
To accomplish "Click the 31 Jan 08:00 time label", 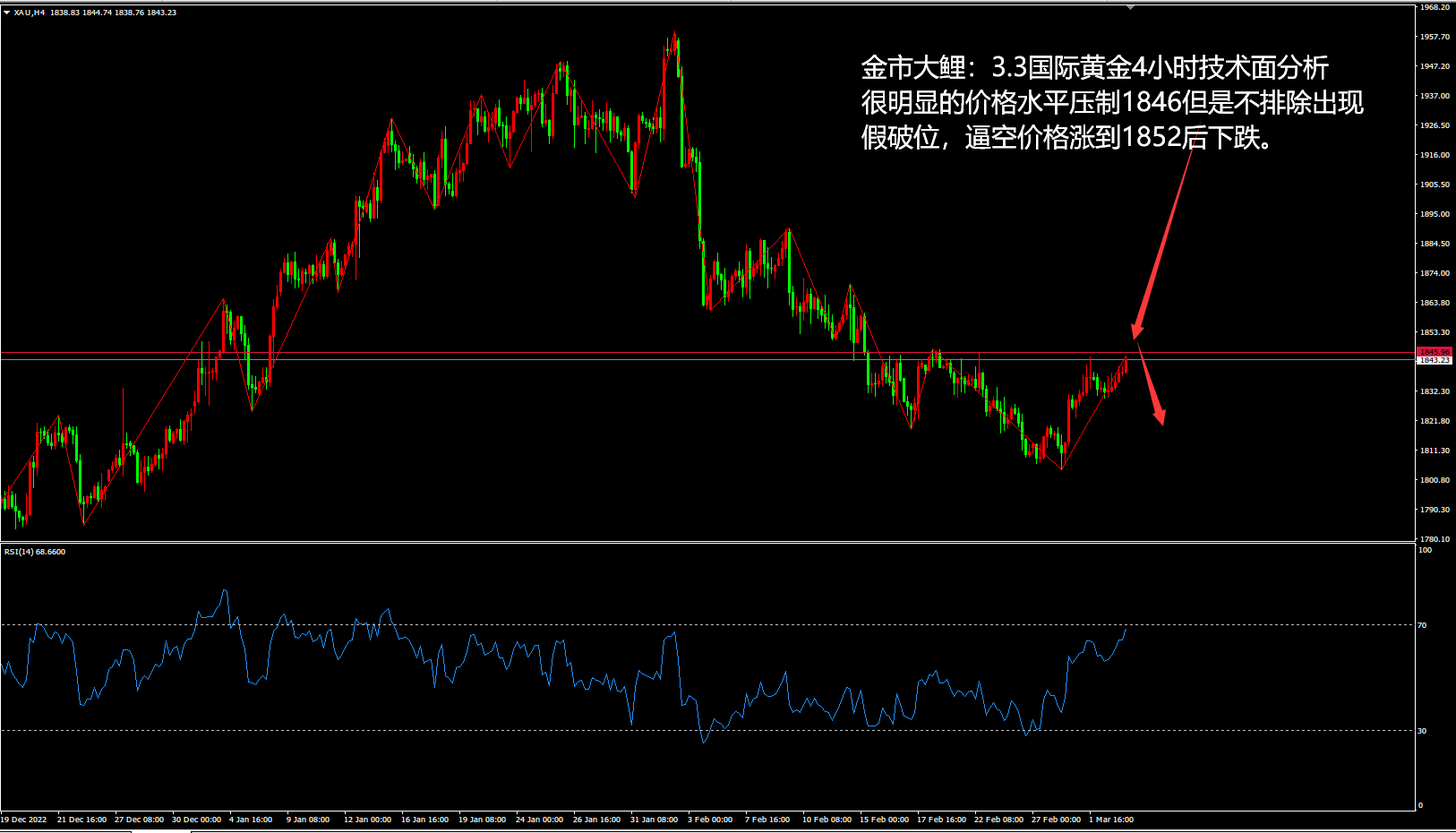I will [x=654, y=820].
